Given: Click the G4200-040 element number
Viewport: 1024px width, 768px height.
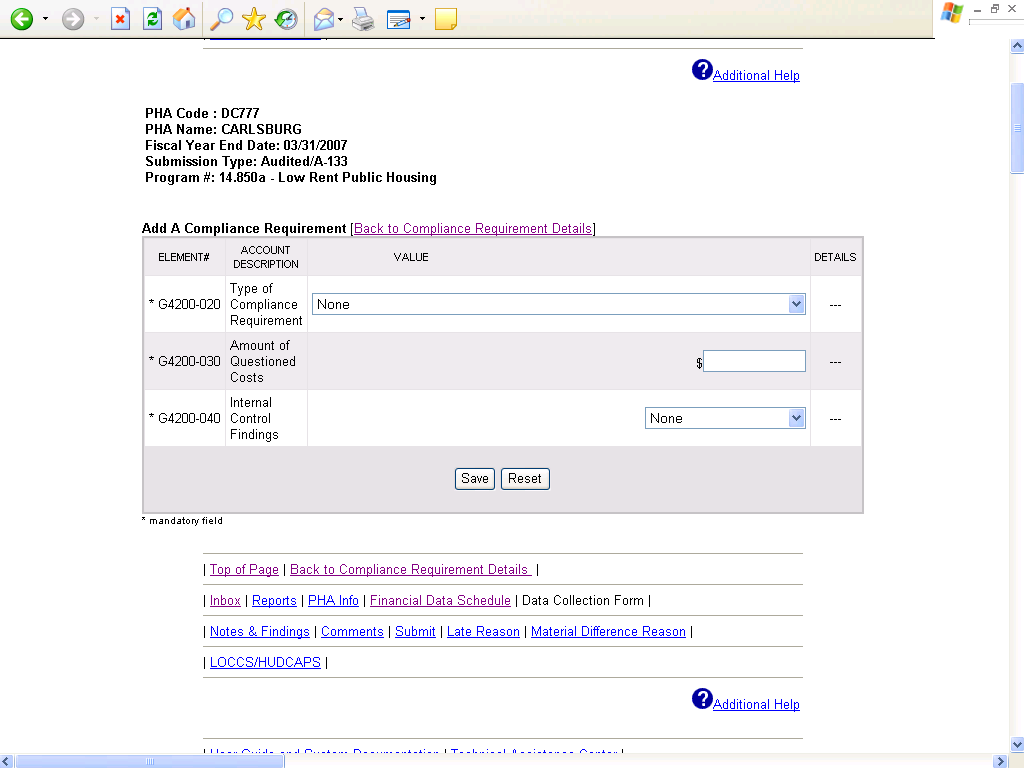Looking at the screenshot, I should pyautogui.click(x=189, y=418).
